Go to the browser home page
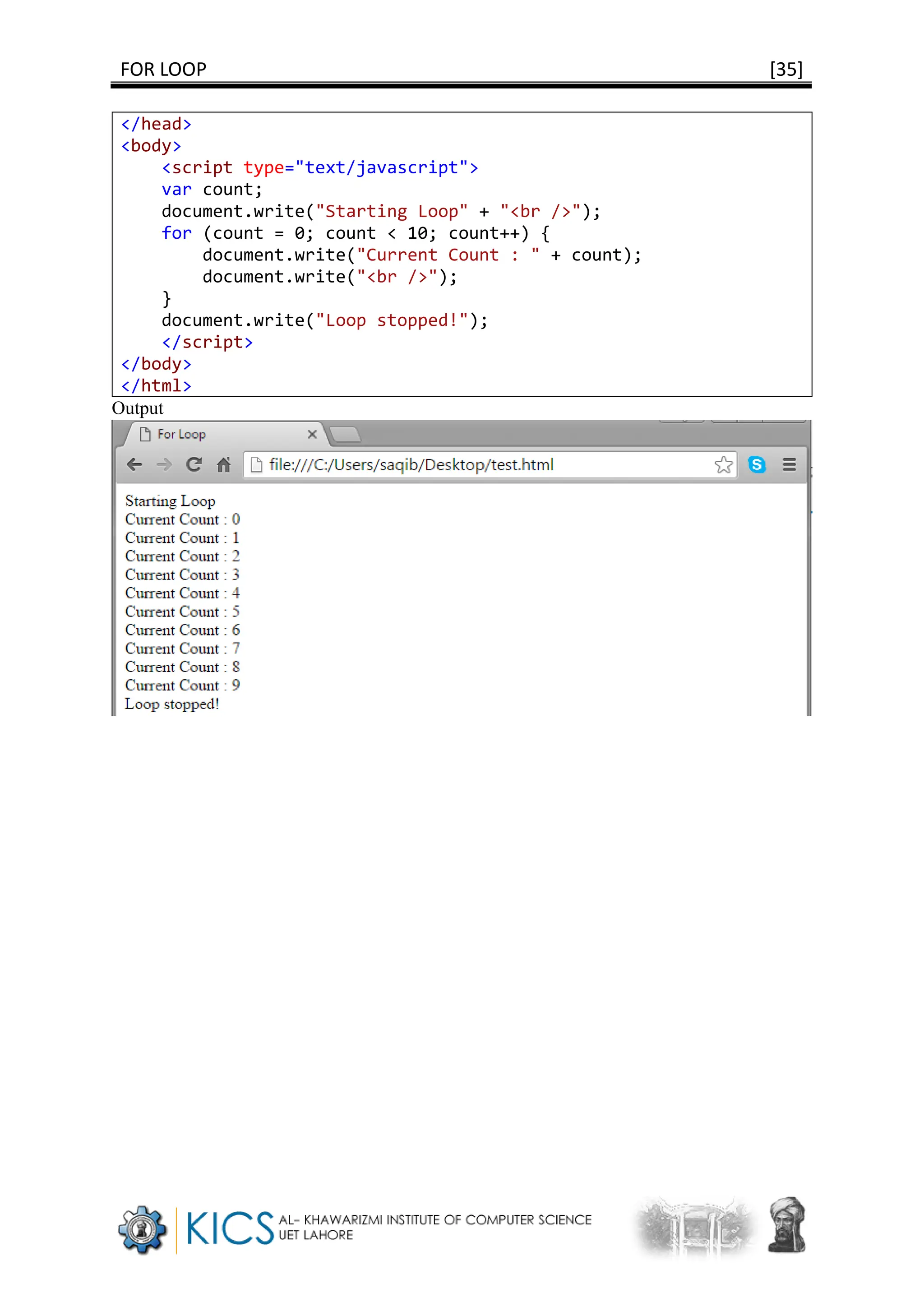924x1307 pixels. tap(224, 464)
